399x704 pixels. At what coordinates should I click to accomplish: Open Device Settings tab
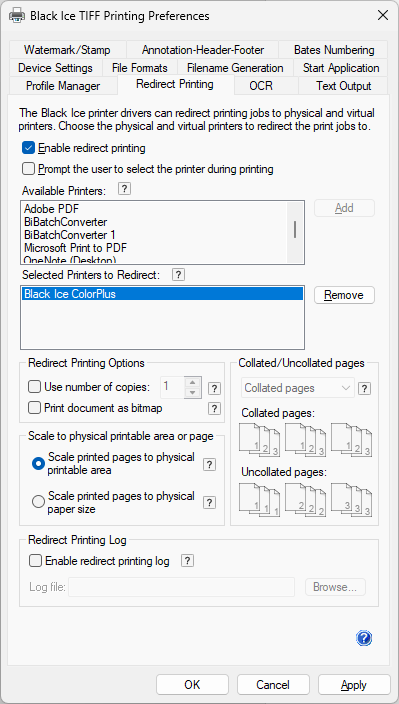pos(55,68)
